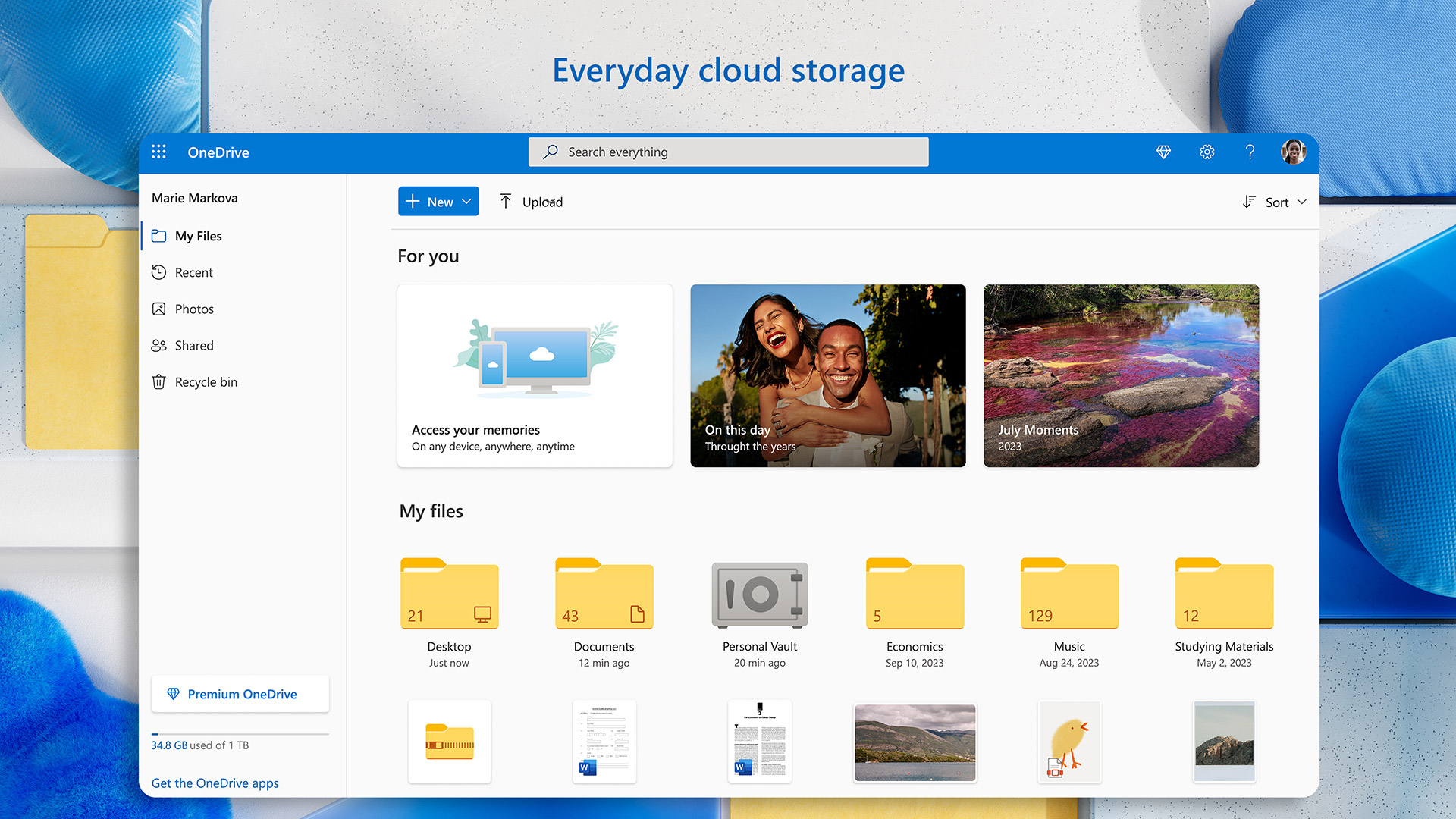The width and height of the screenshot is (1456, 819).
Task: Click the Search everything input field
Action: [728, 151]
